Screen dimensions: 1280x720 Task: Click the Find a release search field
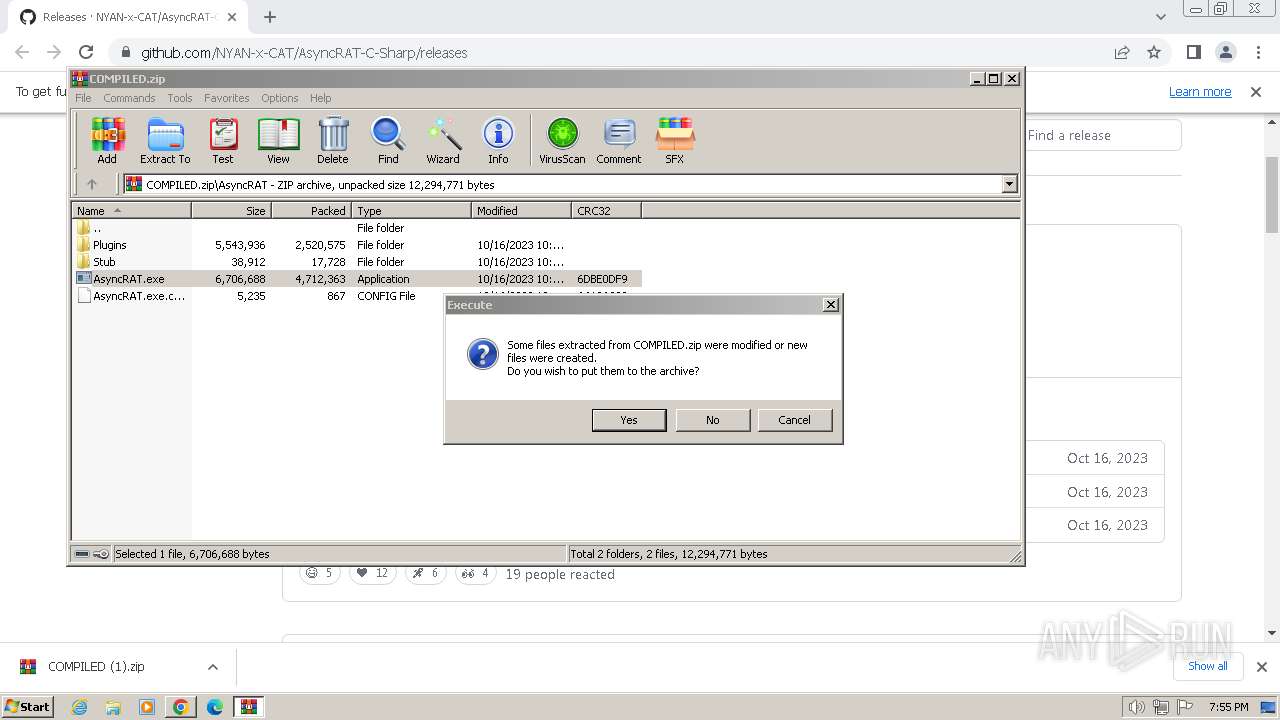1103,135
